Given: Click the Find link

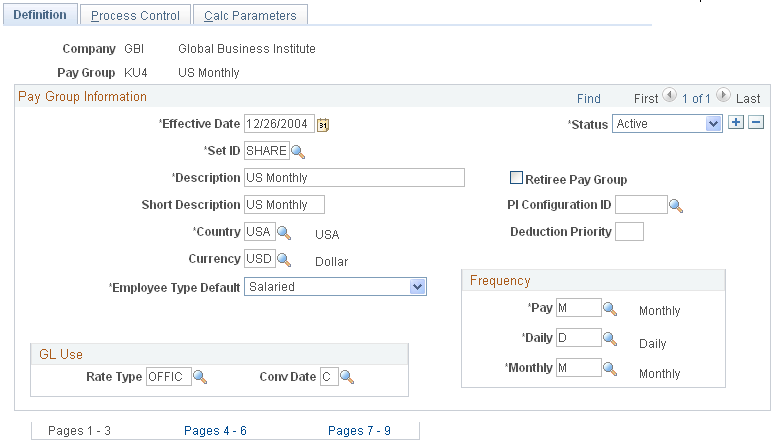Looking at the screenshot, I should tap(589, 99).
